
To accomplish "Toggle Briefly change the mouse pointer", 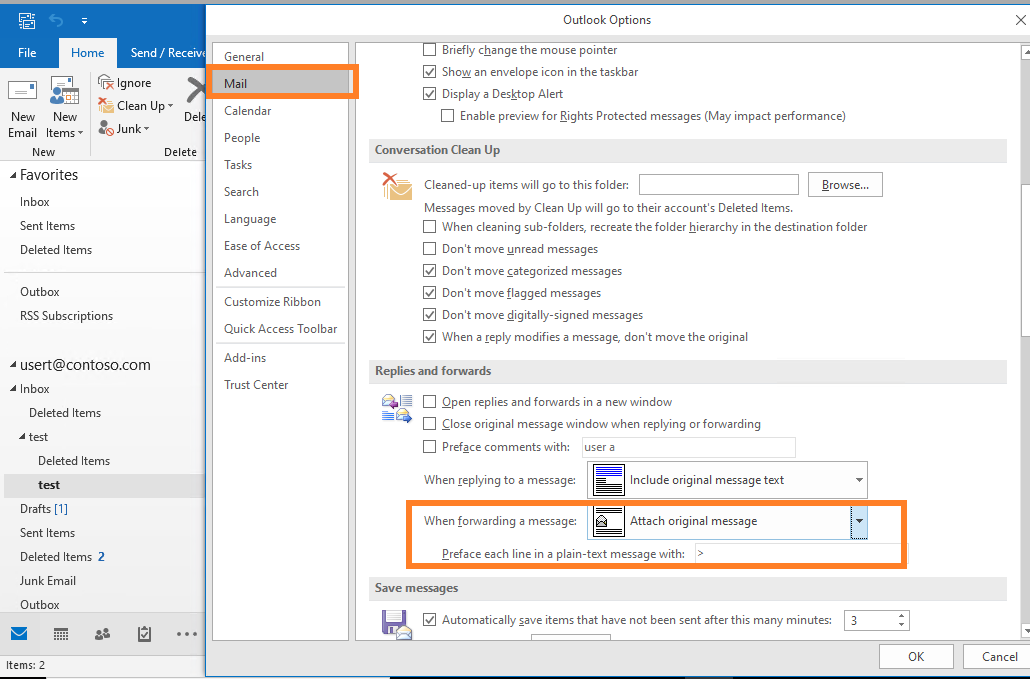I will point(430,50).
